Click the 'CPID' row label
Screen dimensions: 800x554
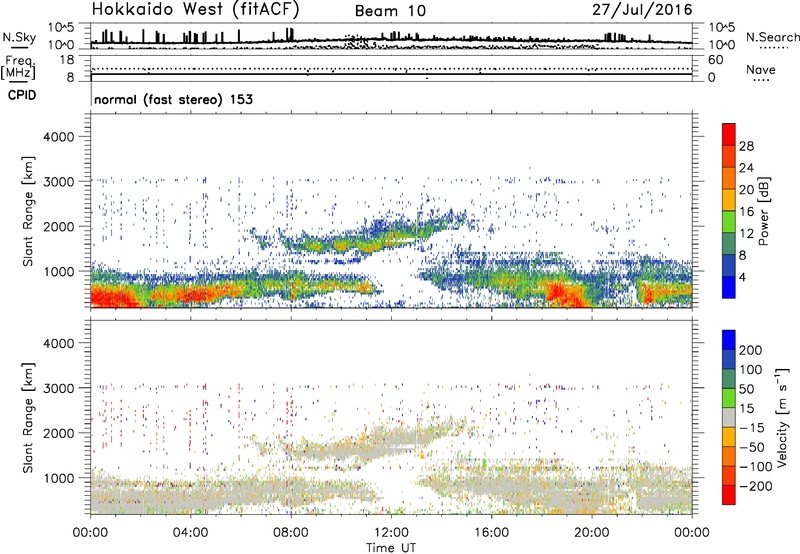click(22, 95)
